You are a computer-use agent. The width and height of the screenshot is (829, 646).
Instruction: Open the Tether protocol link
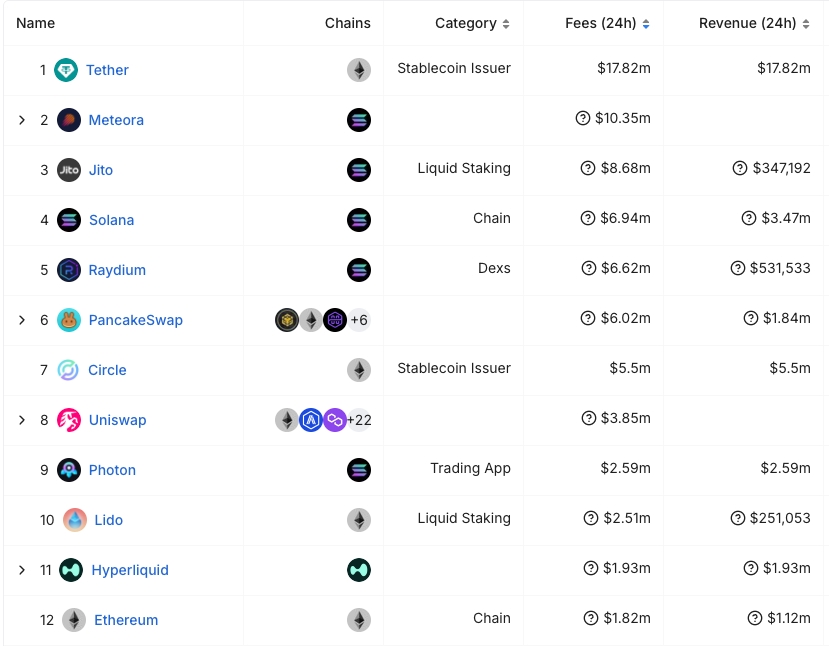(x=107, y=70)
